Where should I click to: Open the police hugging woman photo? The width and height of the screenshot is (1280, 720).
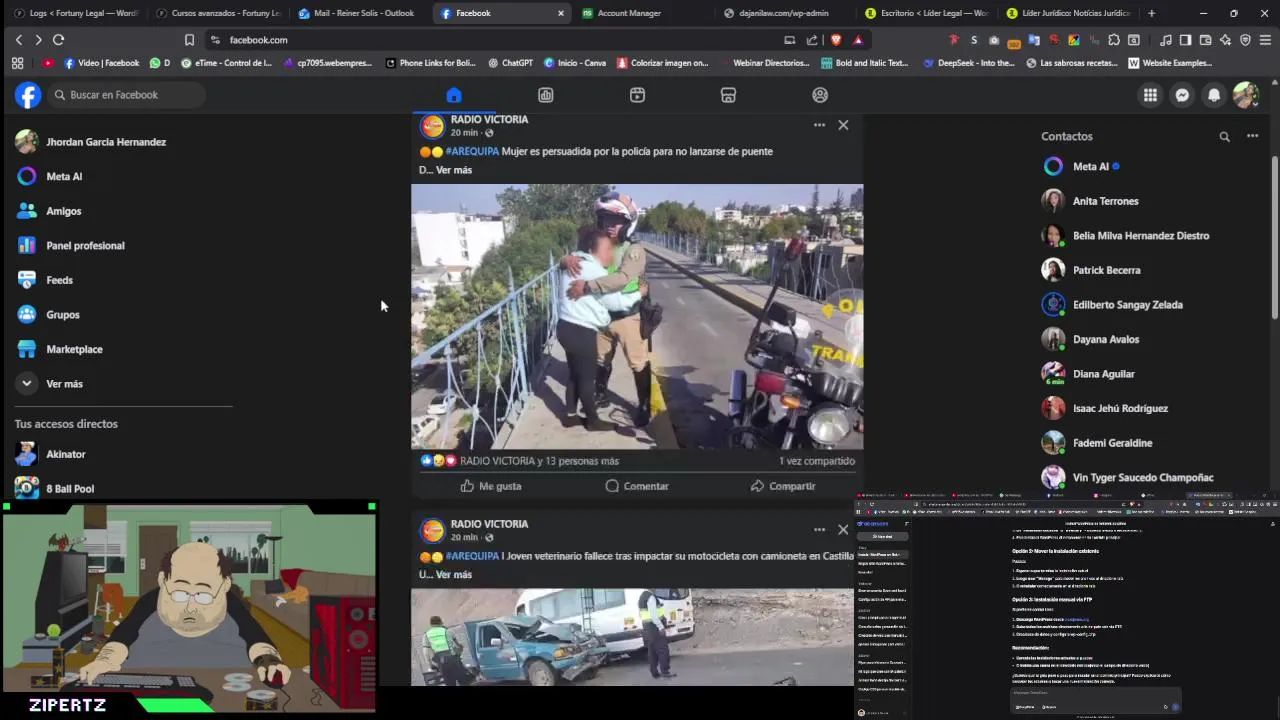click(x=637, y=317)
